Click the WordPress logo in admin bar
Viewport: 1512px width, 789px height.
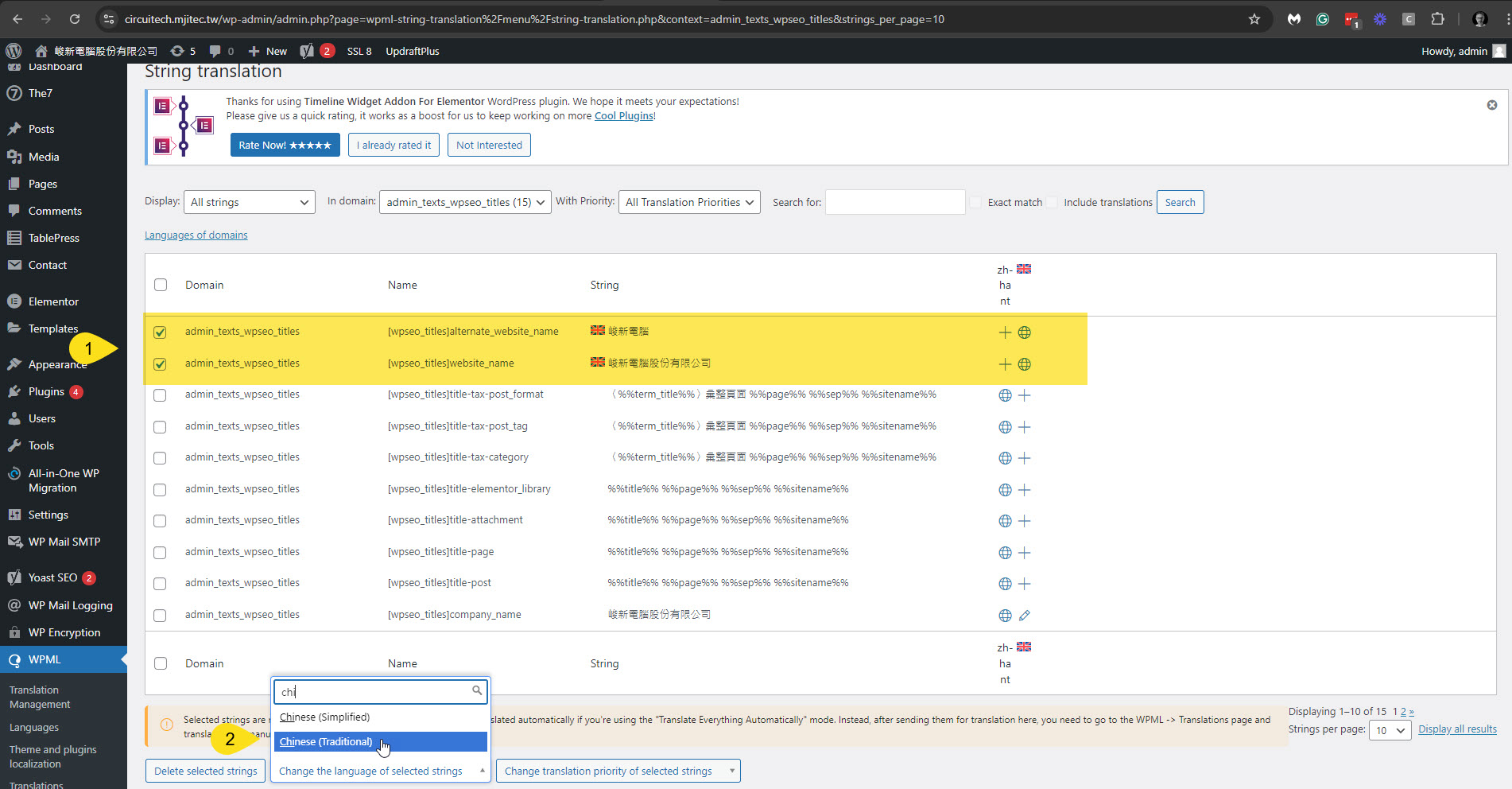(x=14, y=51)
